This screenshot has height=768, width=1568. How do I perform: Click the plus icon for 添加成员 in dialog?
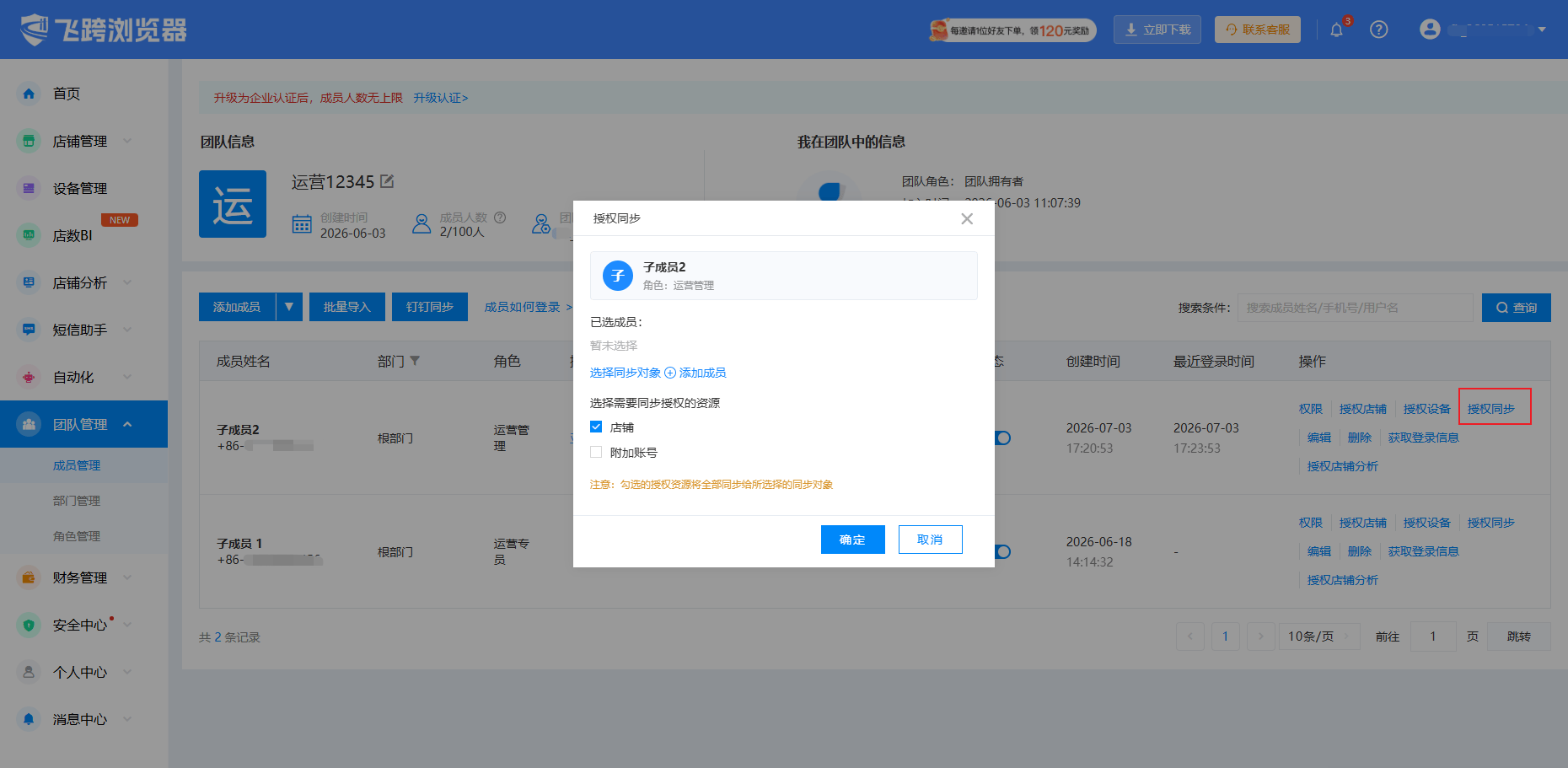coord(670,373)
